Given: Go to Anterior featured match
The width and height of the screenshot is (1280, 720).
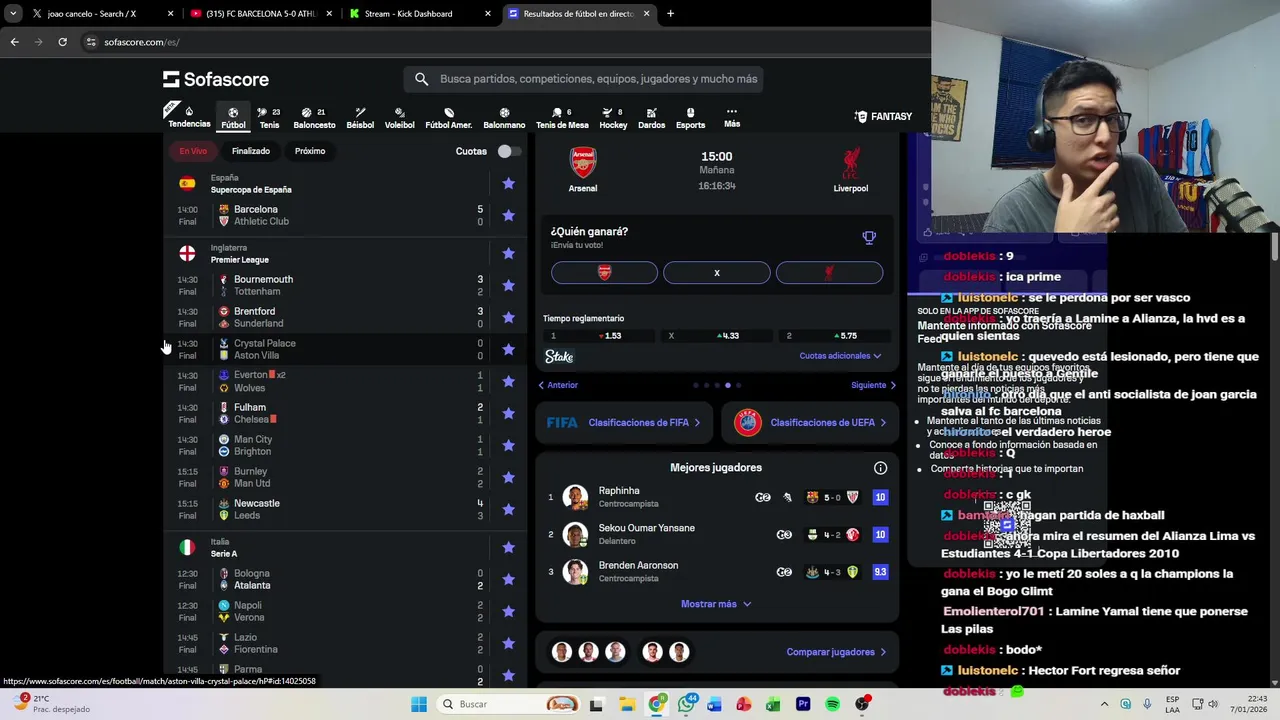Looking at the screenshot, I should pos(558,385).
